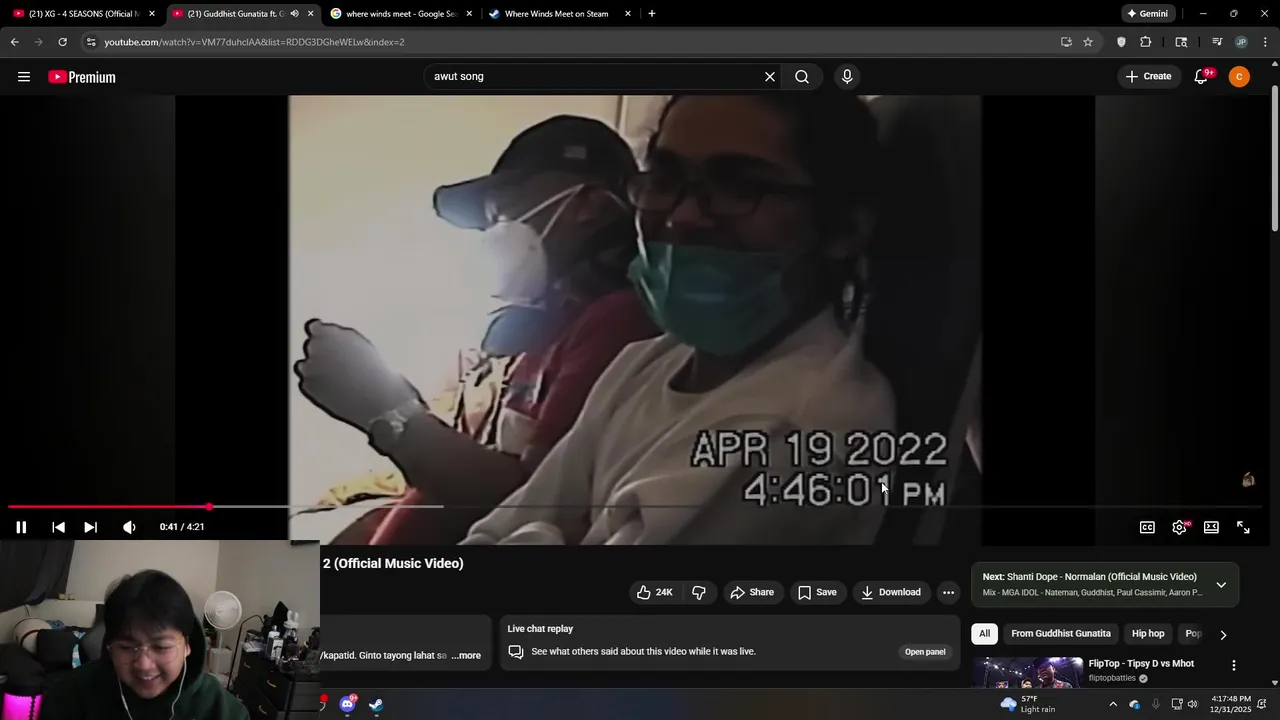Open a new browser tab

tap(652, 14)
